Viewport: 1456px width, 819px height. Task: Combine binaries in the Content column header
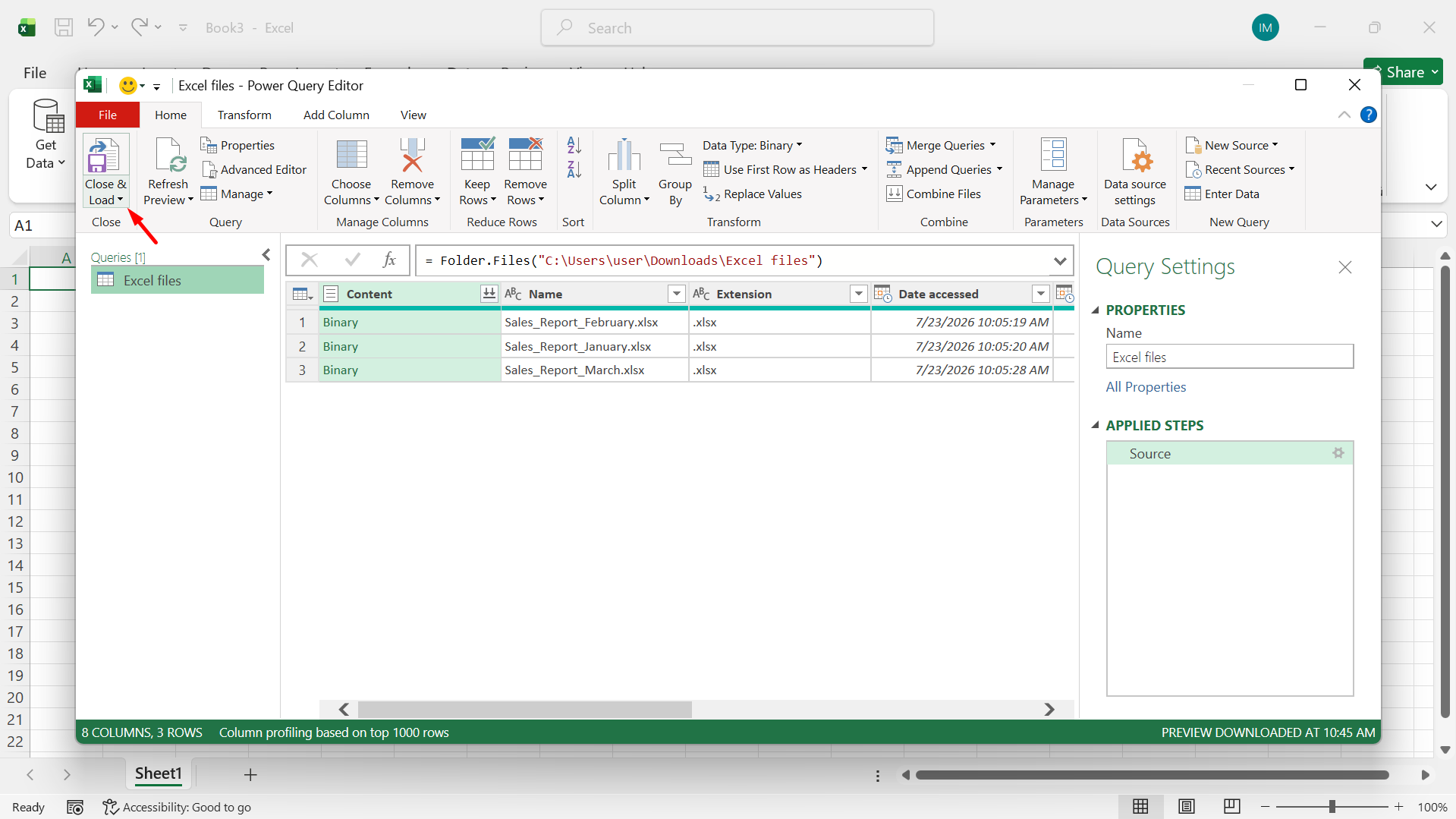pyautogui.click(x=489, y=294)
